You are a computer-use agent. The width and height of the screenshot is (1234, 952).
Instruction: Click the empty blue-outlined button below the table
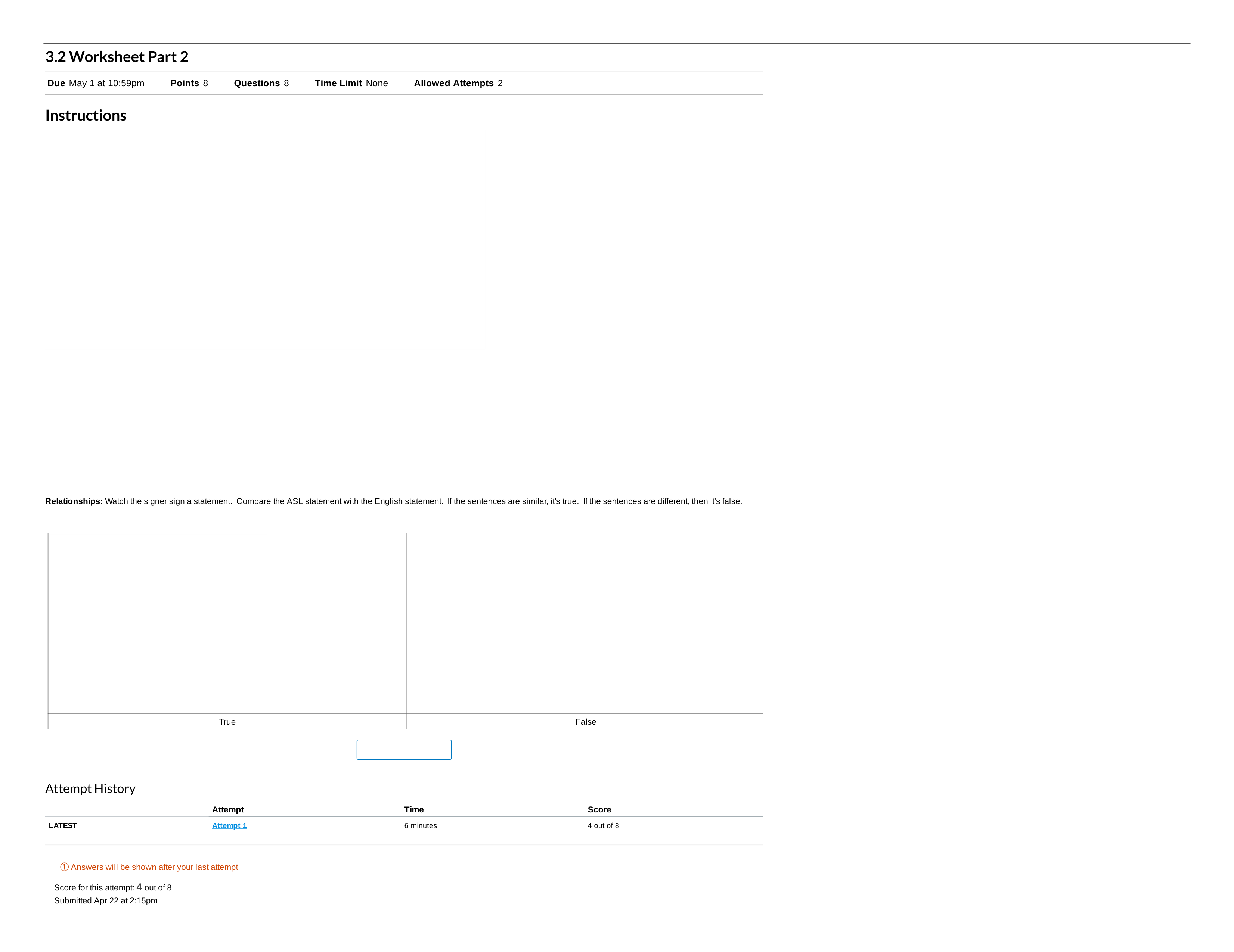click(404, 750)
